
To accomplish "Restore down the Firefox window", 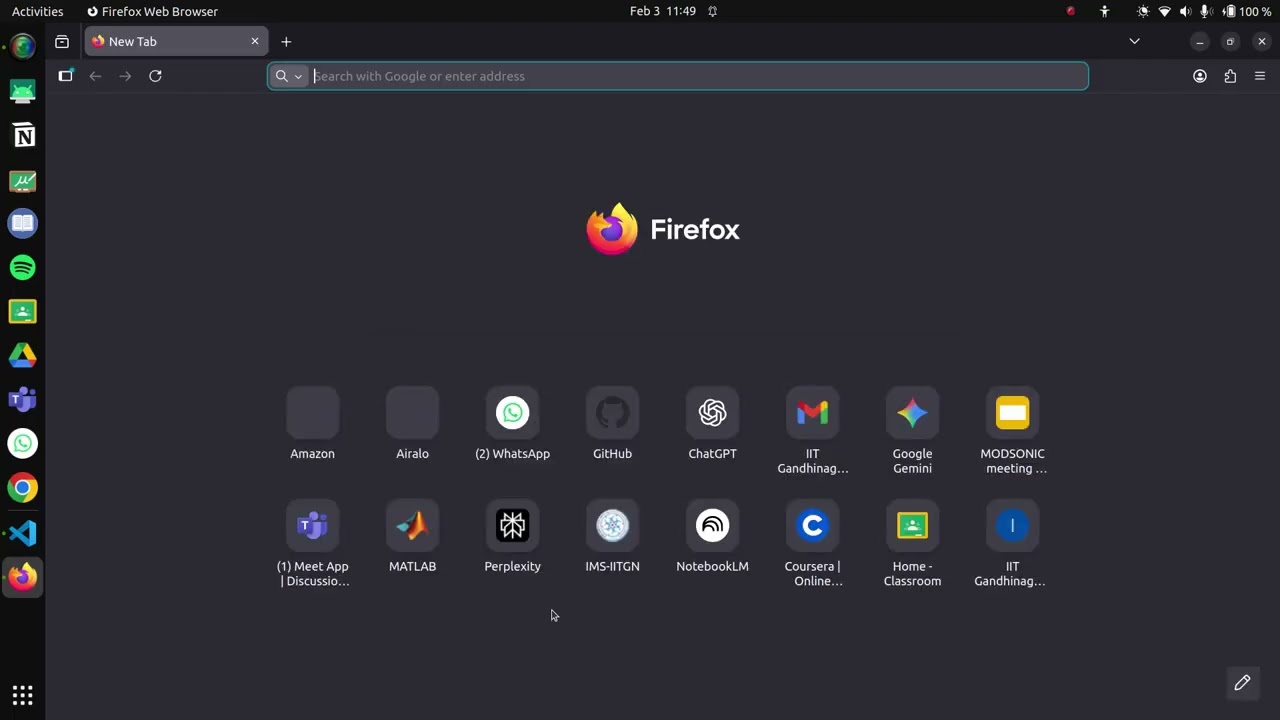I will 1231,42.
